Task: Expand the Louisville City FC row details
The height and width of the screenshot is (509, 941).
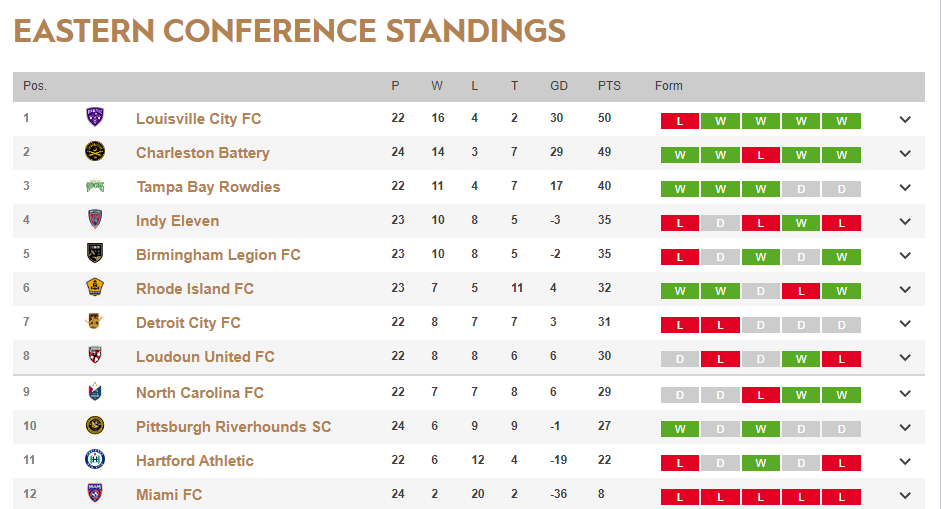Action: (905, 120)
